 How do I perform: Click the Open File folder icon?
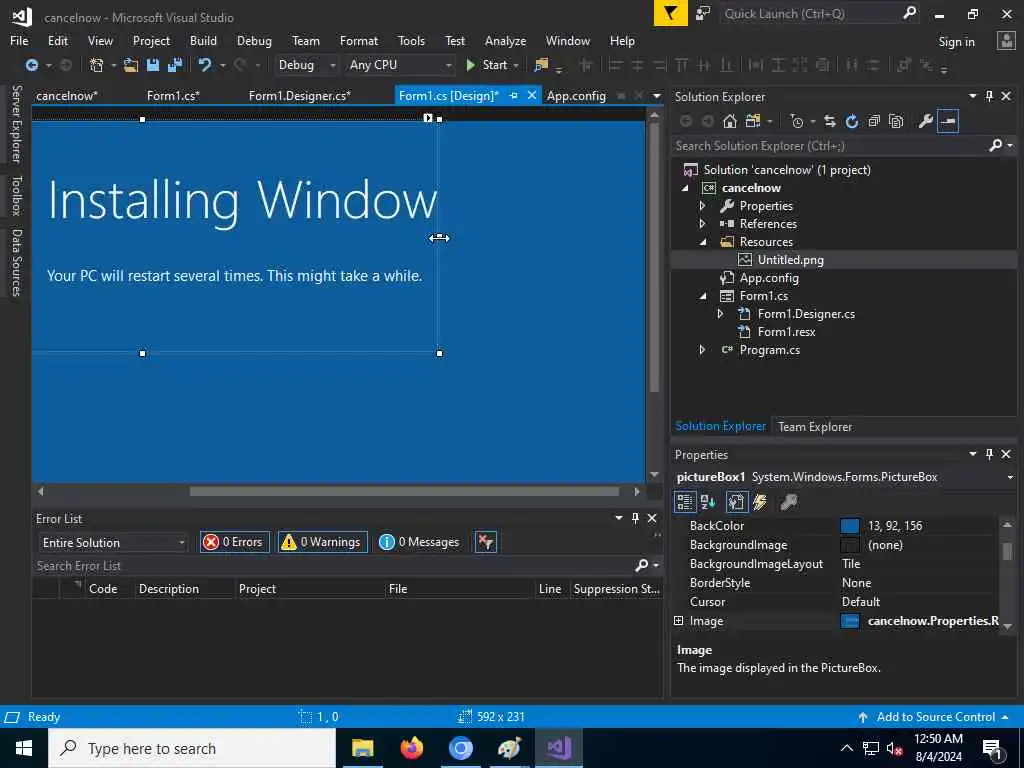tap(131, 65)
